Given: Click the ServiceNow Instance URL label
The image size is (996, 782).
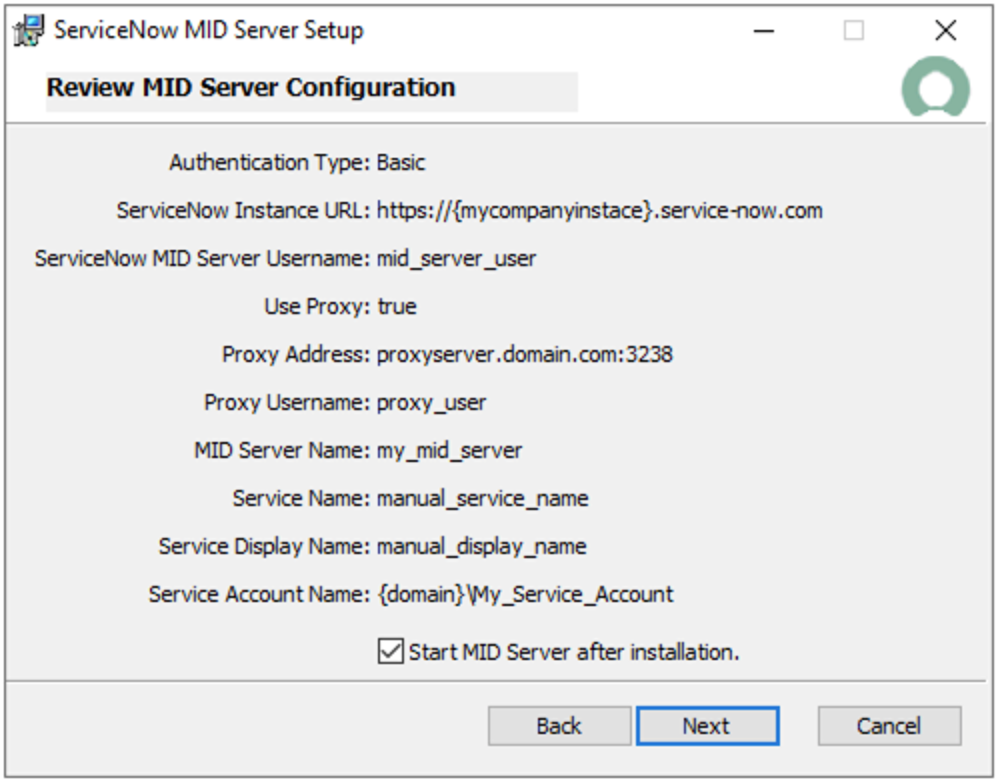Looking at the screenshot, I should (243, 210).
